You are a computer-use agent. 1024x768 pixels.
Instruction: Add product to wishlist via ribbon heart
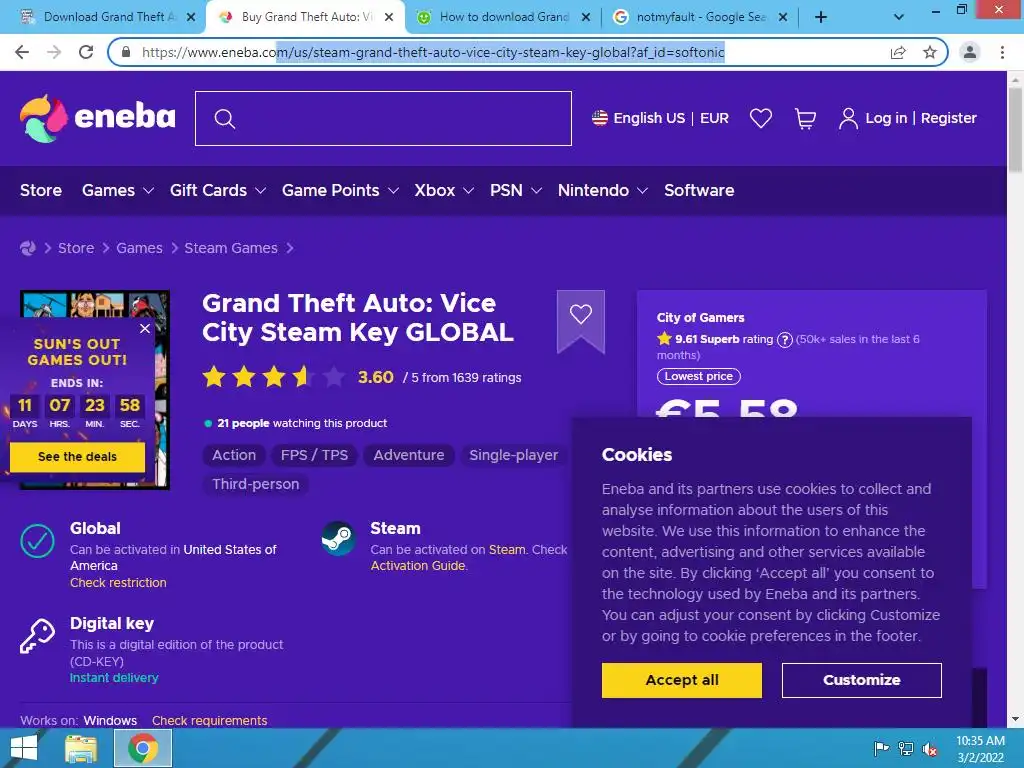point(581,314)
